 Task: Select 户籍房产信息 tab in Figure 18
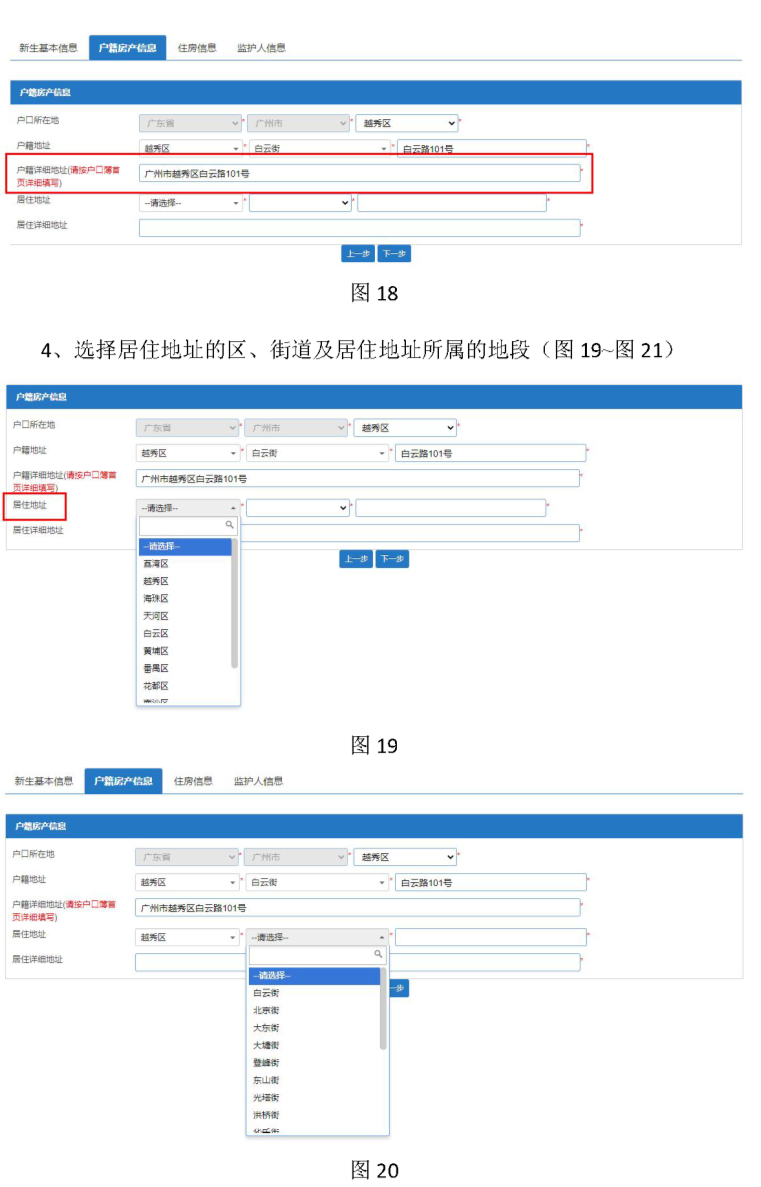coord(127,48)
